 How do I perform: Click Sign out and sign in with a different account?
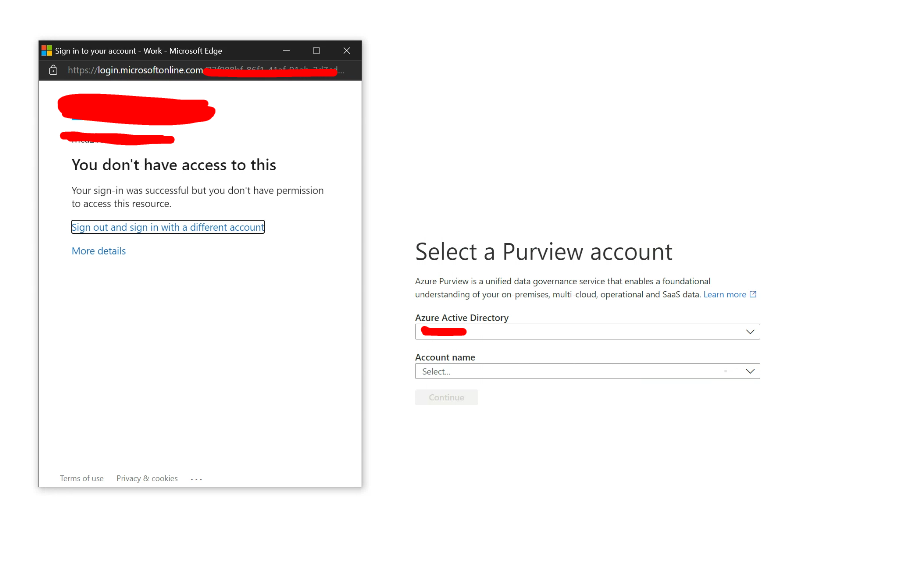[x=168, y=227]
